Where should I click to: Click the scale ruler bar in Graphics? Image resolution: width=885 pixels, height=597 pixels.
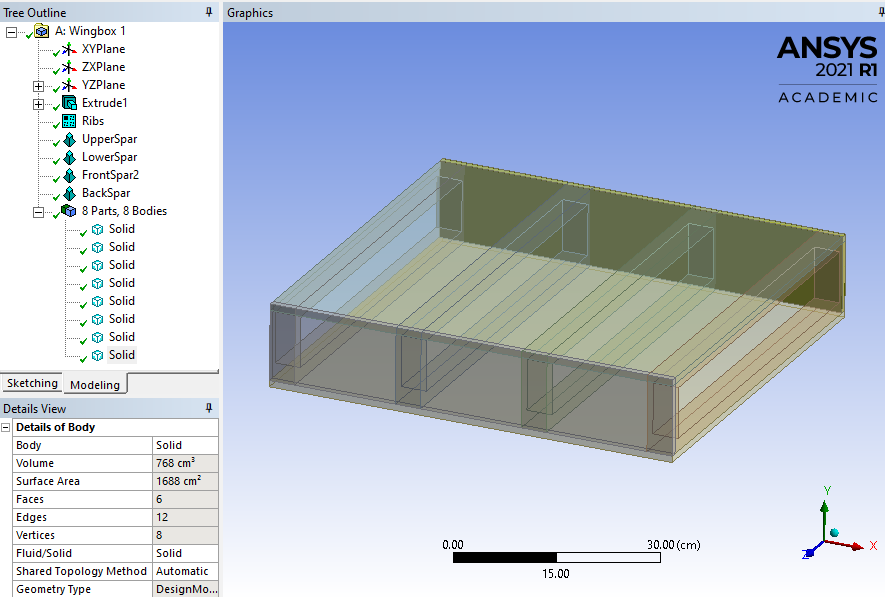click(x=557, y=558)
